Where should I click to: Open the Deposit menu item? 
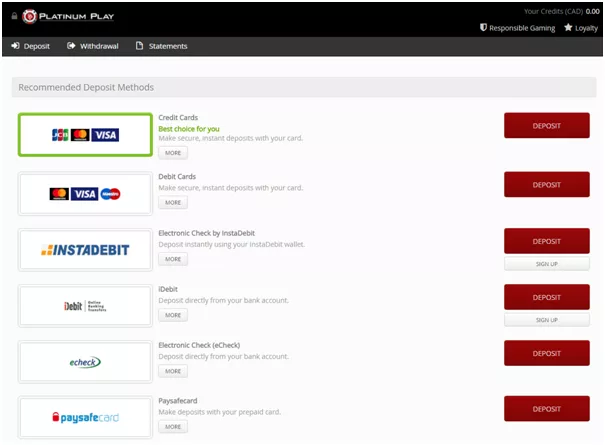click(x=30, y=46)
